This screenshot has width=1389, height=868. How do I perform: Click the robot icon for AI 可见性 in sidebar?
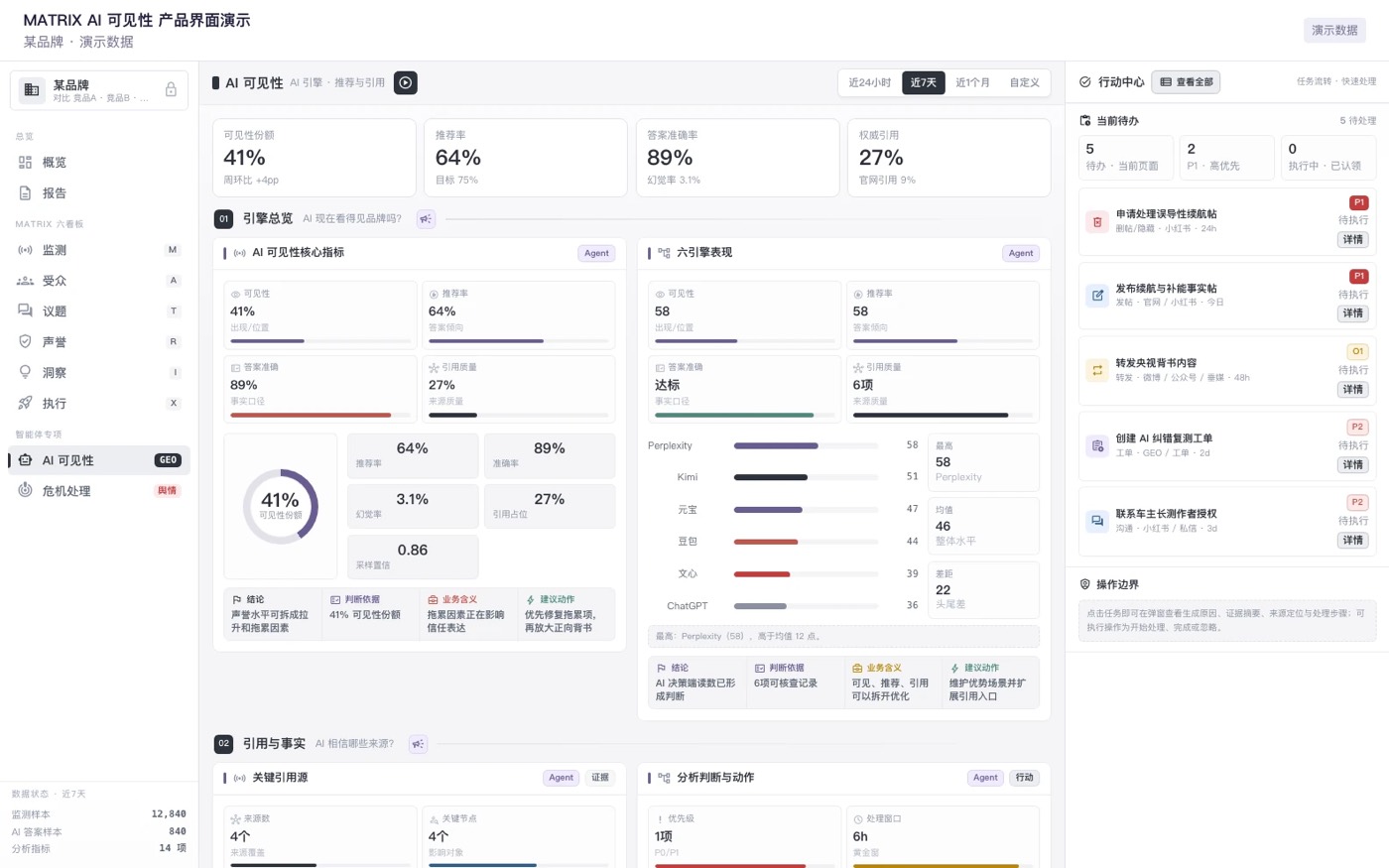pos(26,460)
